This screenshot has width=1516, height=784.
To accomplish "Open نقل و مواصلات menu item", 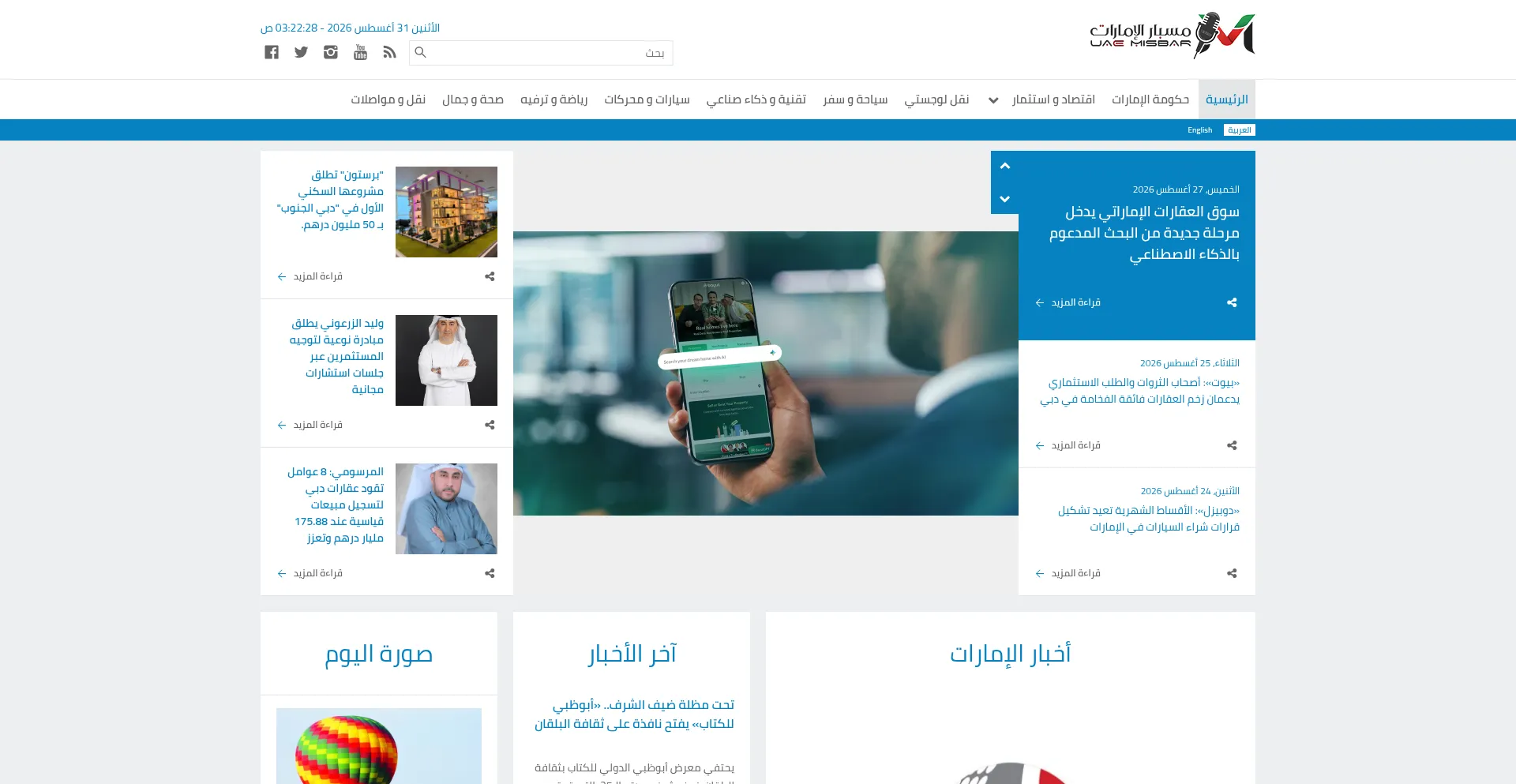I will tap(388, 99).
